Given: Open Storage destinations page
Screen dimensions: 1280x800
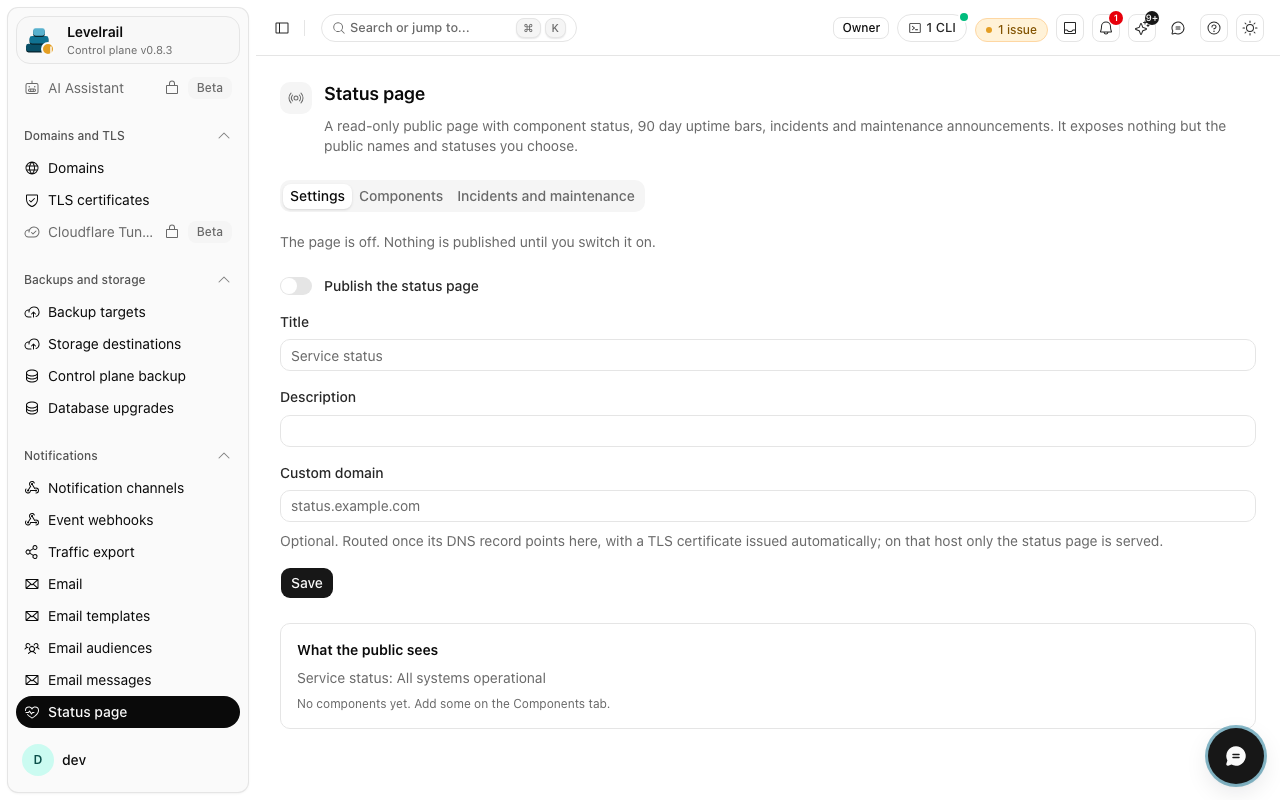Looking at the screenshot, I should [128, 344].
